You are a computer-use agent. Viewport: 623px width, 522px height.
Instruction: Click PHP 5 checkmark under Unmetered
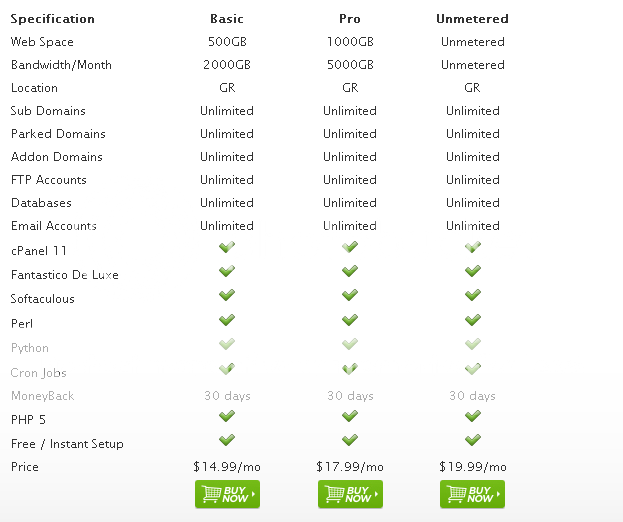(x=473, y=416)
